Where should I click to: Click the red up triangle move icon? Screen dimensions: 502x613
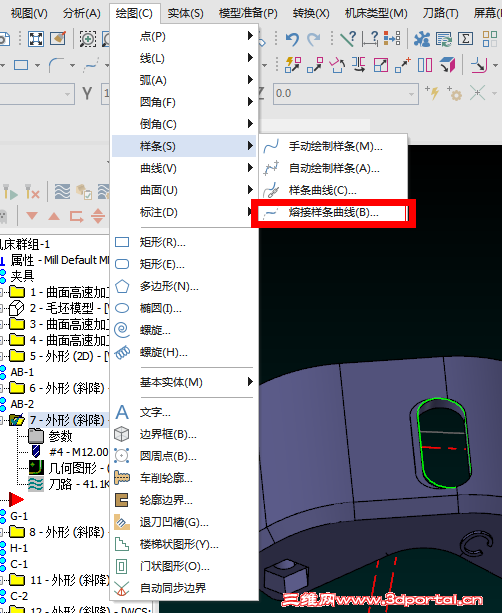point(54,216)
